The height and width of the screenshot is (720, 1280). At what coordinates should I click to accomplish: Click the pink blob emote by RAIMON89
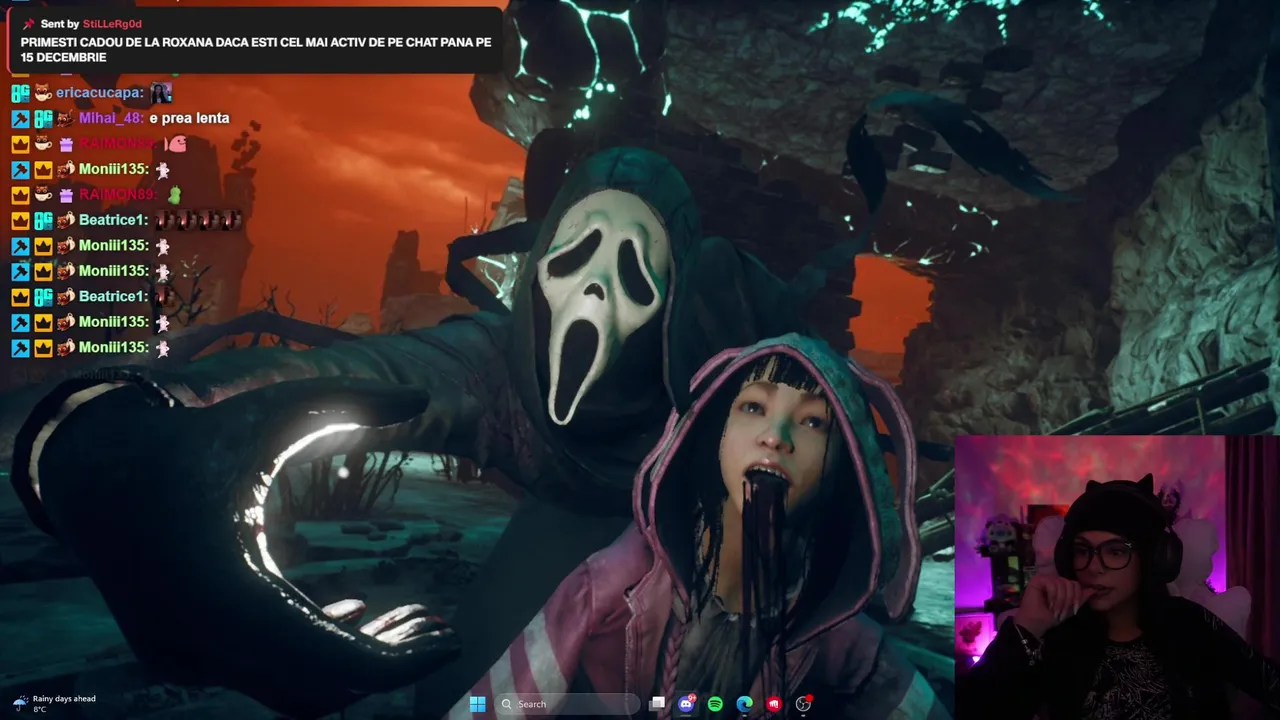click(176, 144)
